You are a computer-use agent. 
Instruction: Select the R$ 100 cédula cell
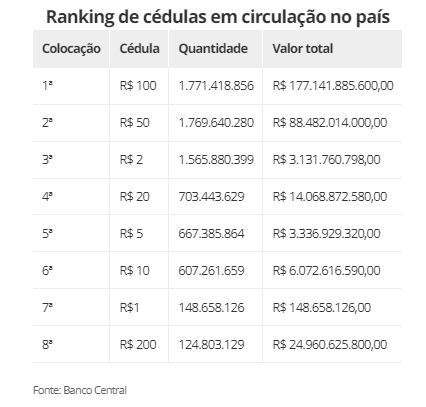[138, 86]
